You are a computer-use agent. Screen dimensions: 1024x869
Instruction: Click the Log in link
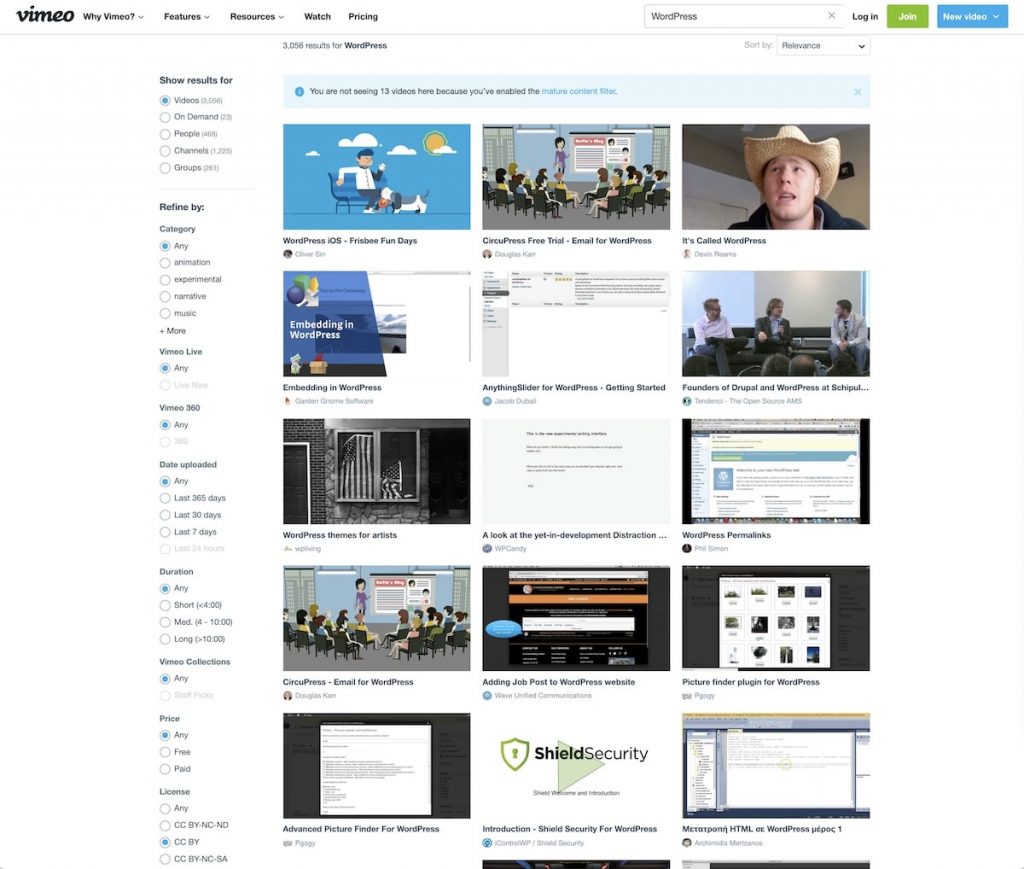tap(865, 16)
